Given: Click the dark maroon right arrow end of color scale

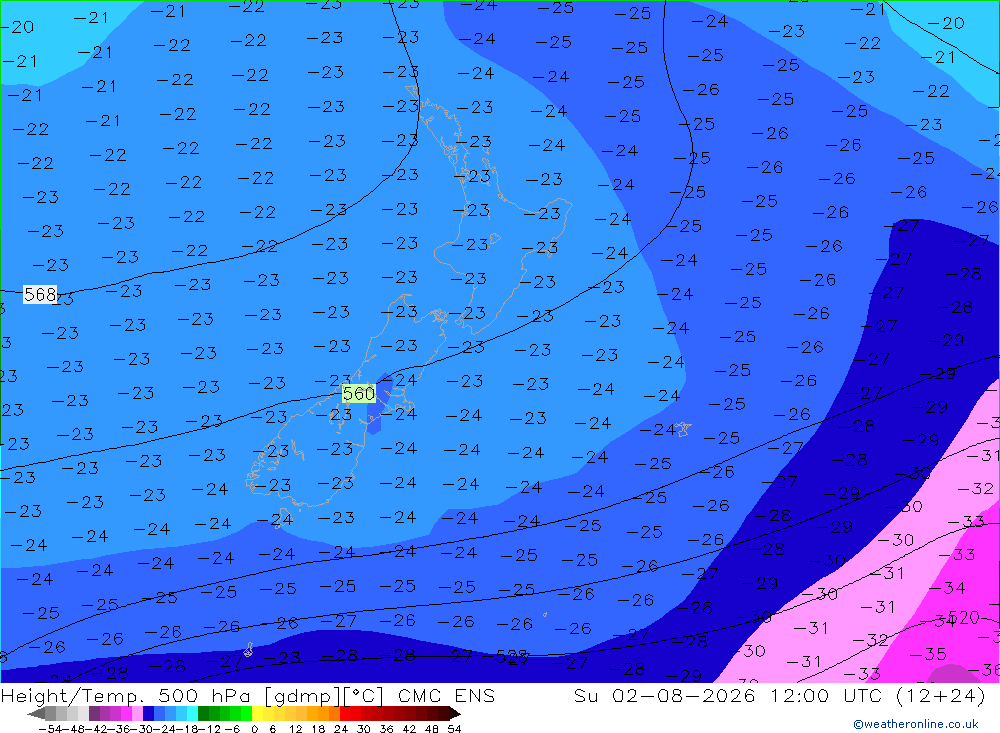Looking at the screenshot, I should (454, 714).
